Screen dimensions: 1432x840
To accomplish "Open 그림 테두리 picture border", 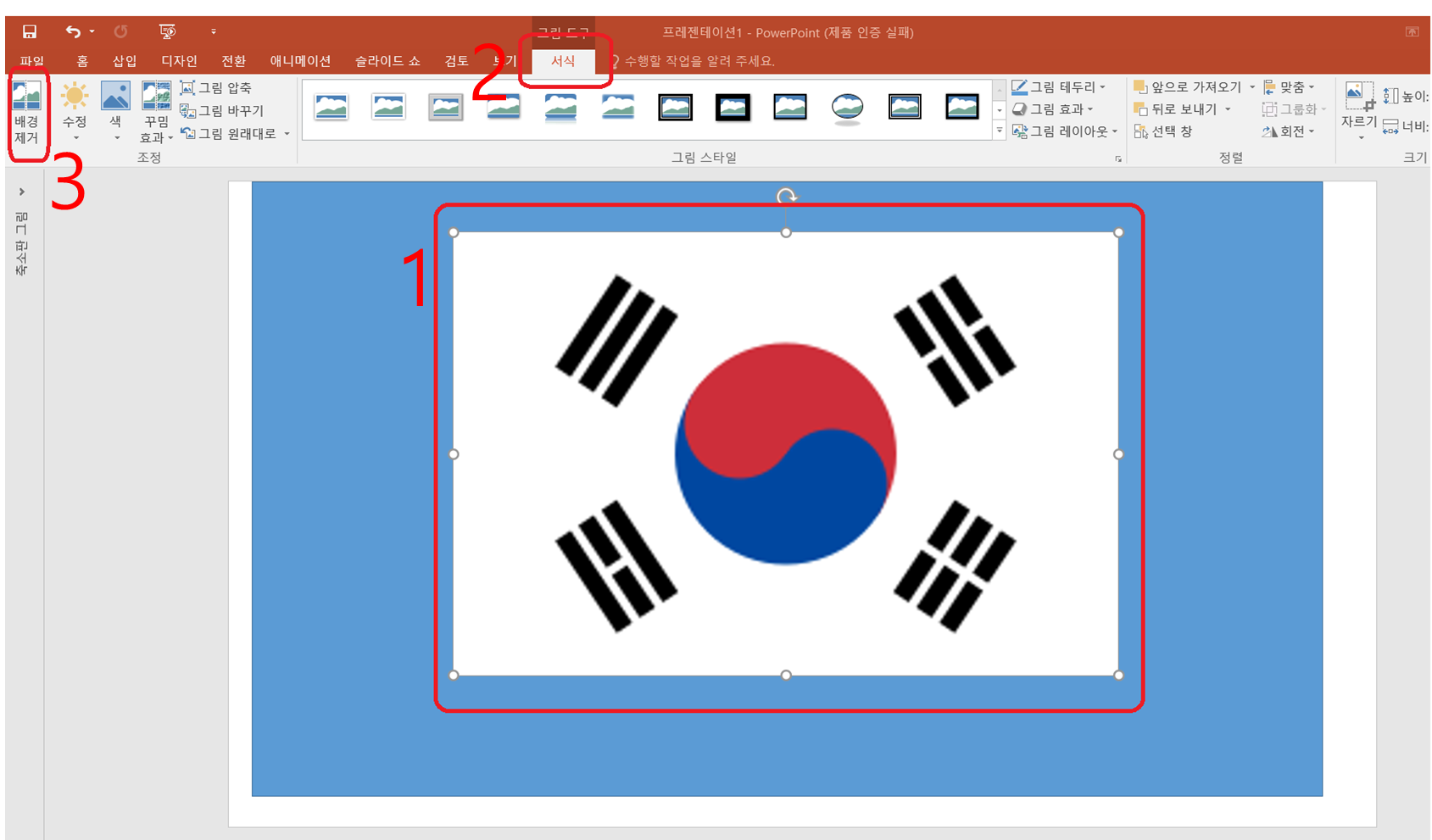I will [1058, 87].
